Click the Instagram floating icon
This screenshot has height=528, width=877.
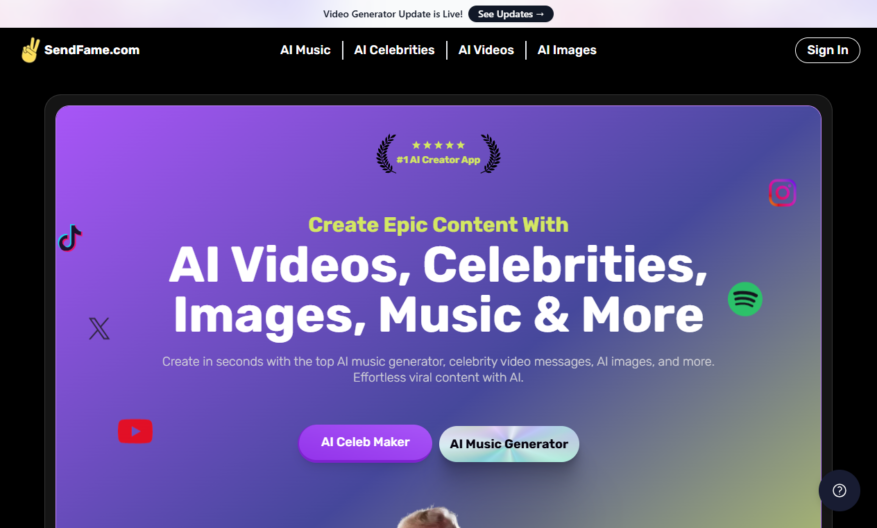pyautogui.click(x=782, y=193)
